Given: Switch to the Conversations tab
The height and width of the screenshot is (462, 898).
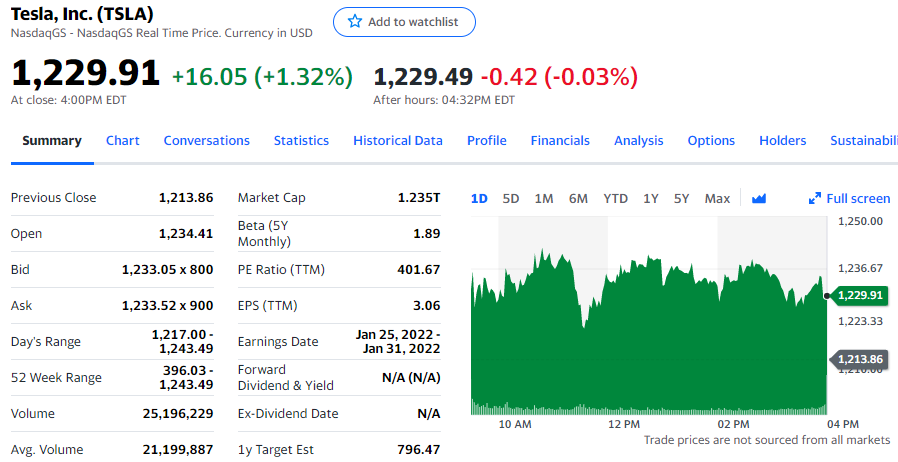Looking at the screenshot, I should [x=206, y=141].
